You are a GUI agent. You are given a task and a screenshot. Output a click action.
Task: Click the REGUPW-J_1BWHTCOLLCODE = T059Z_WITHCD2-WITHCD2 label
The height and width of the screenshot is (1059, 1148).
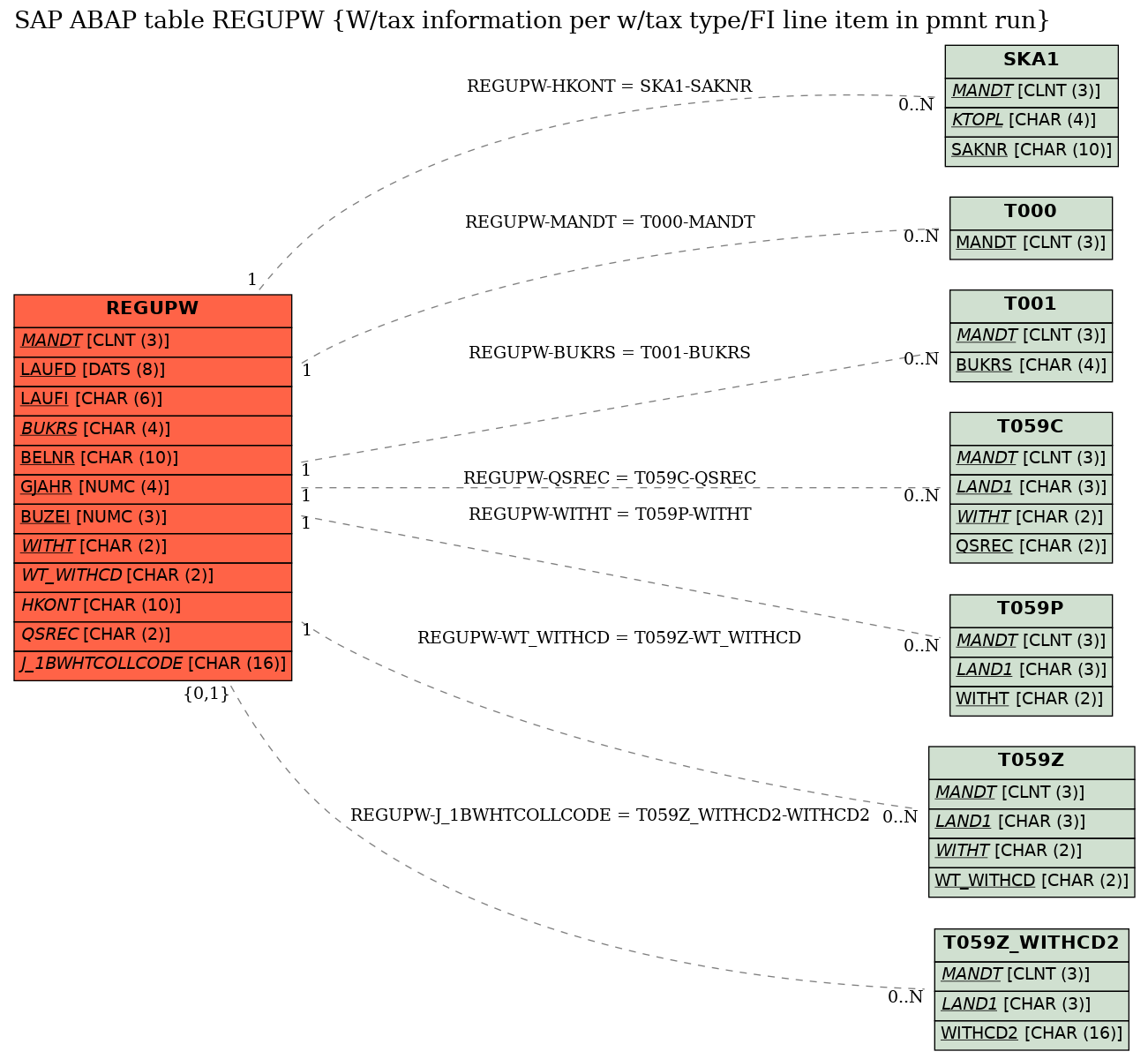610,815
